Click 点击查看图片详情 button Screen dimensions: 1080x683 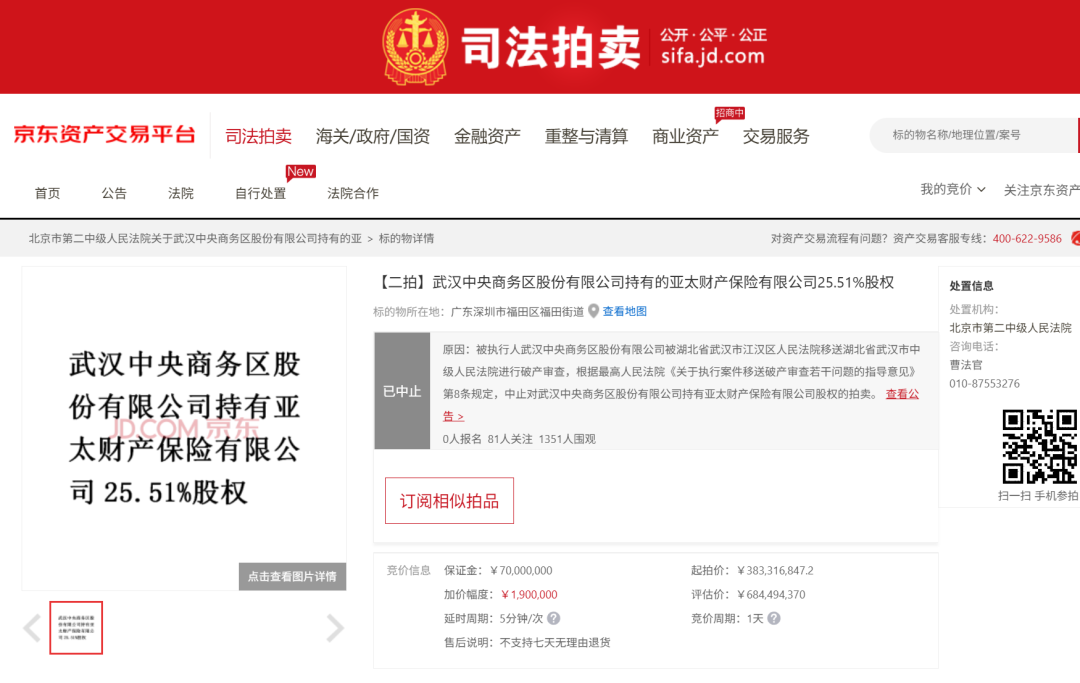click(292, 577)
